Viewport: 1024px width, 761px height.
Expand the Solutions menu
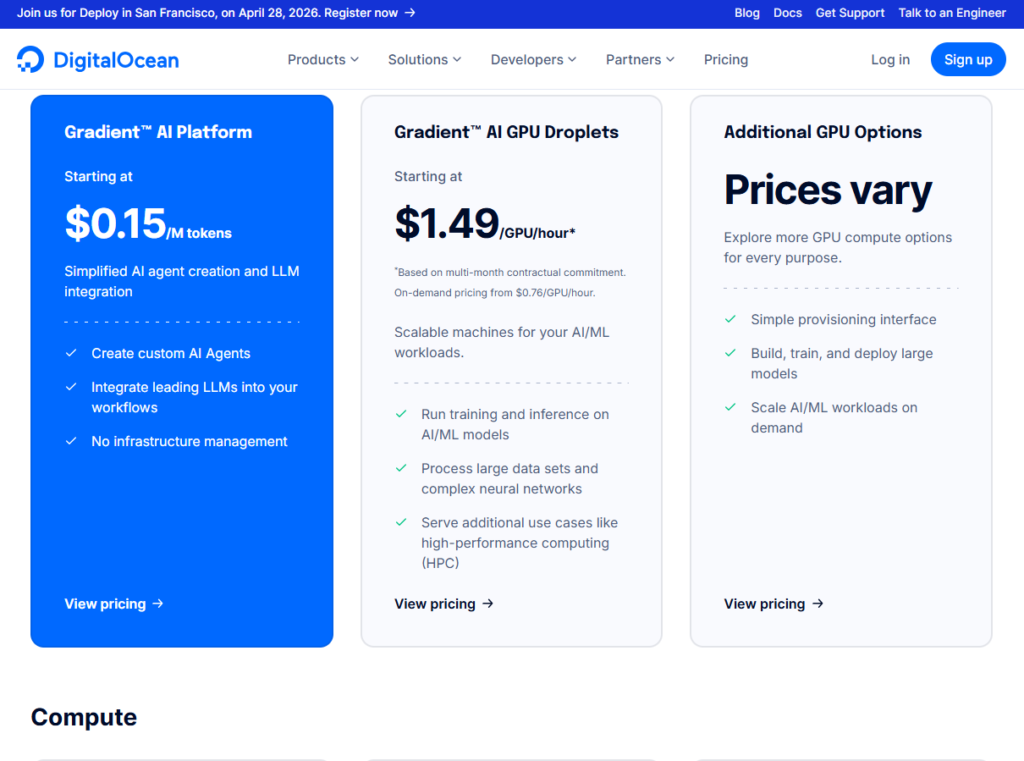[x=424, y=60]
